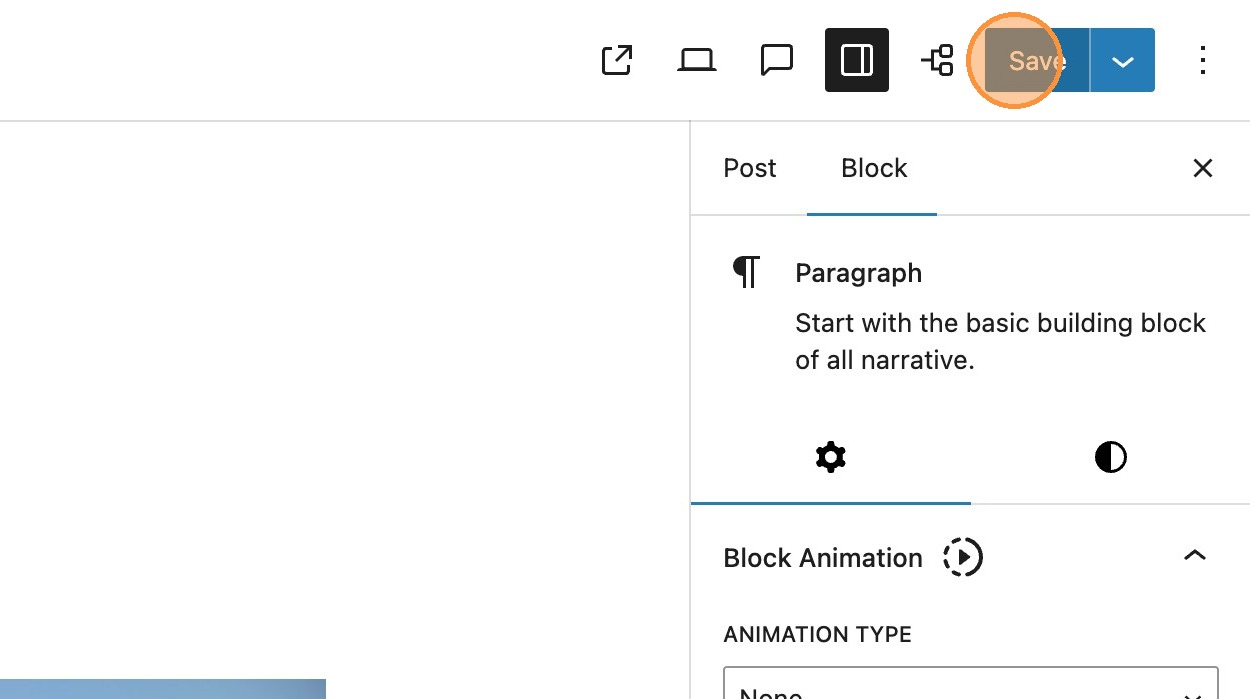Toggle the settings sidebar panel icon
Screen dimensions: 1250x699
(857, 60)
